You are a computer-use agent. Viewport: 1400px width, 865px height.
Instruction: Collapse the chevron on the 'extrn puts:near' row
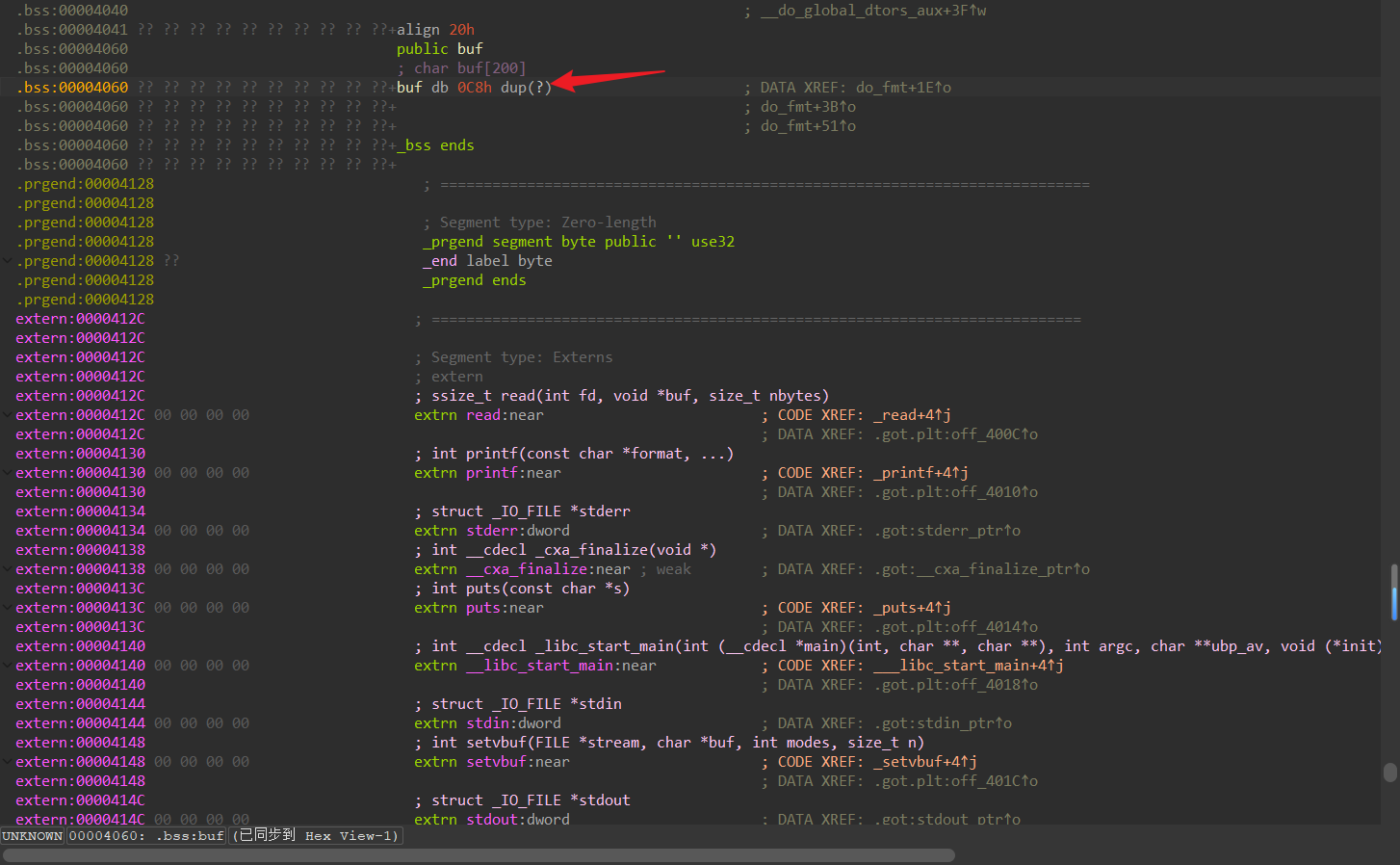pos(8,607)
